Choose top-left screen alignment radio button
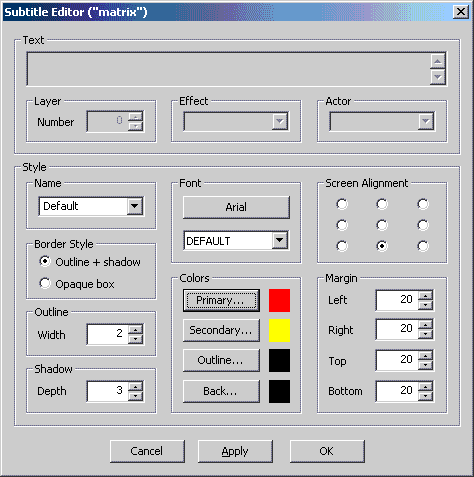The image size is (474, 477). click(342, 204)
